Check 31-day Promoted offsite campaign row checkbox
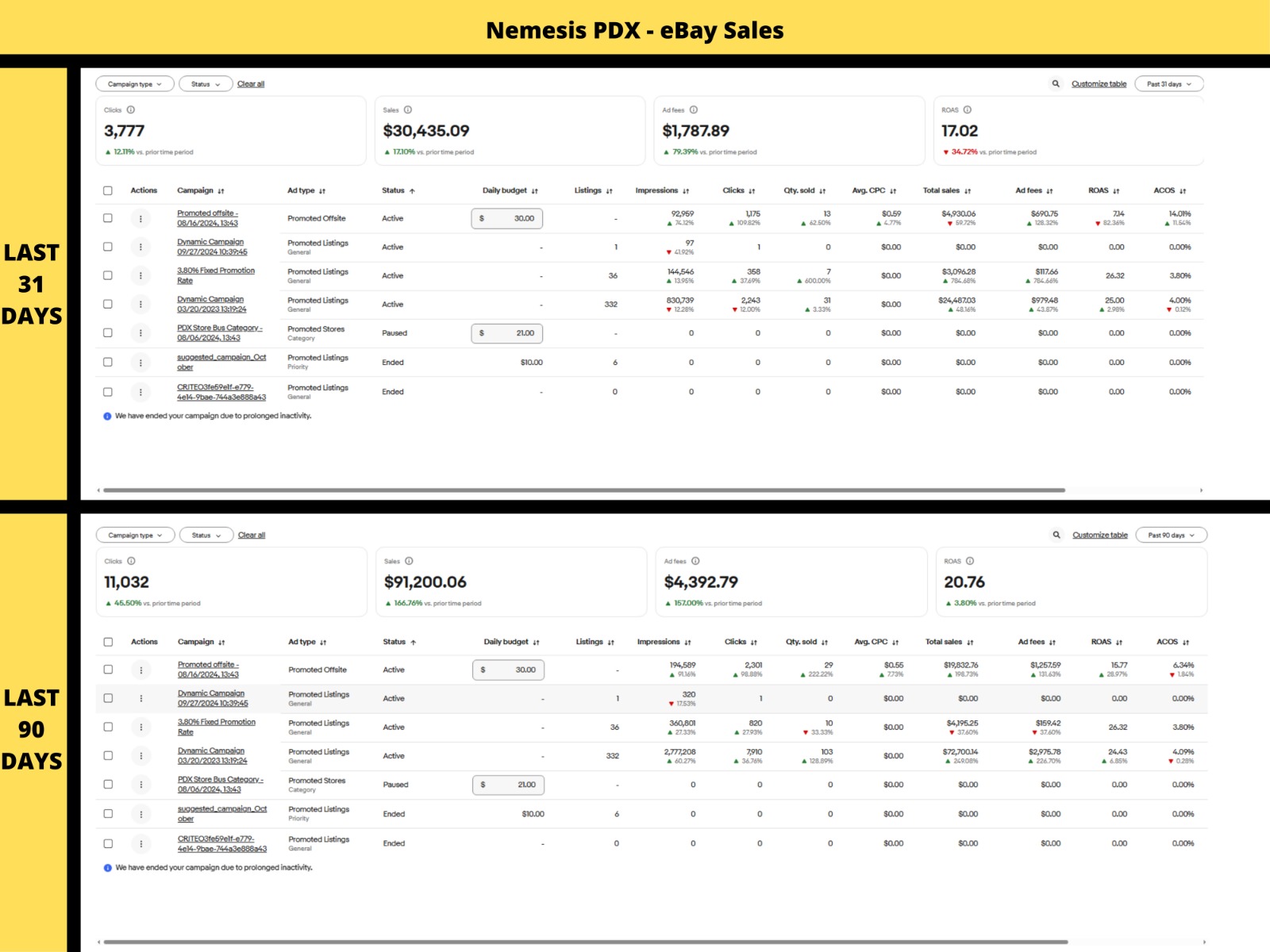The height and width of the screenshot is (952, 1270). (x=108, y=218)
